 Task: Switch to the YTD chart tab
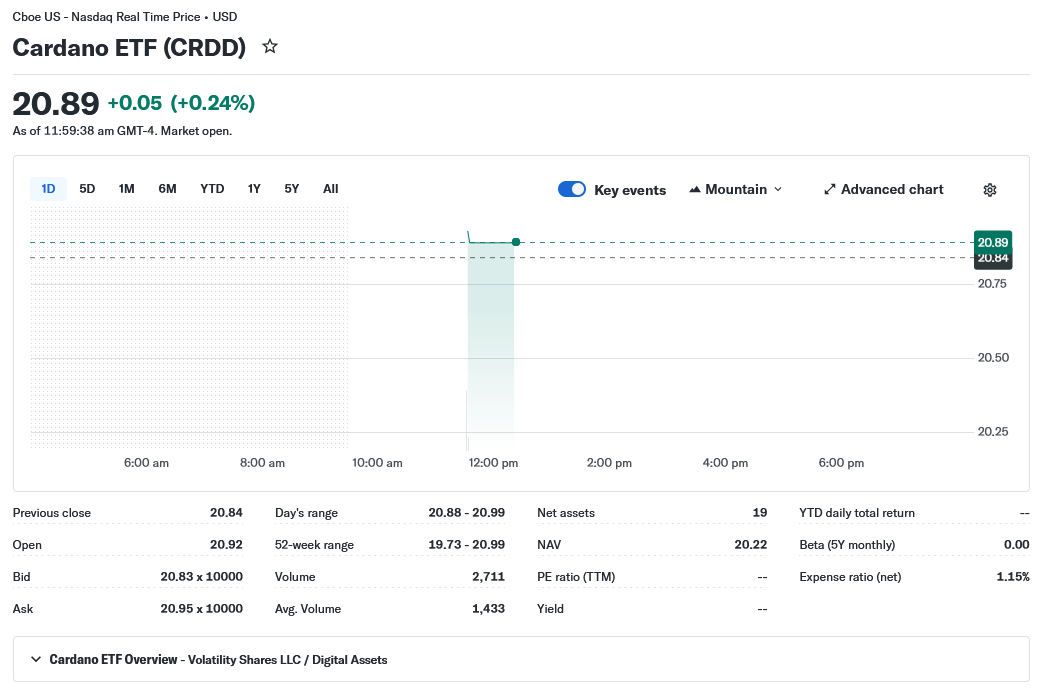(211, 188)
